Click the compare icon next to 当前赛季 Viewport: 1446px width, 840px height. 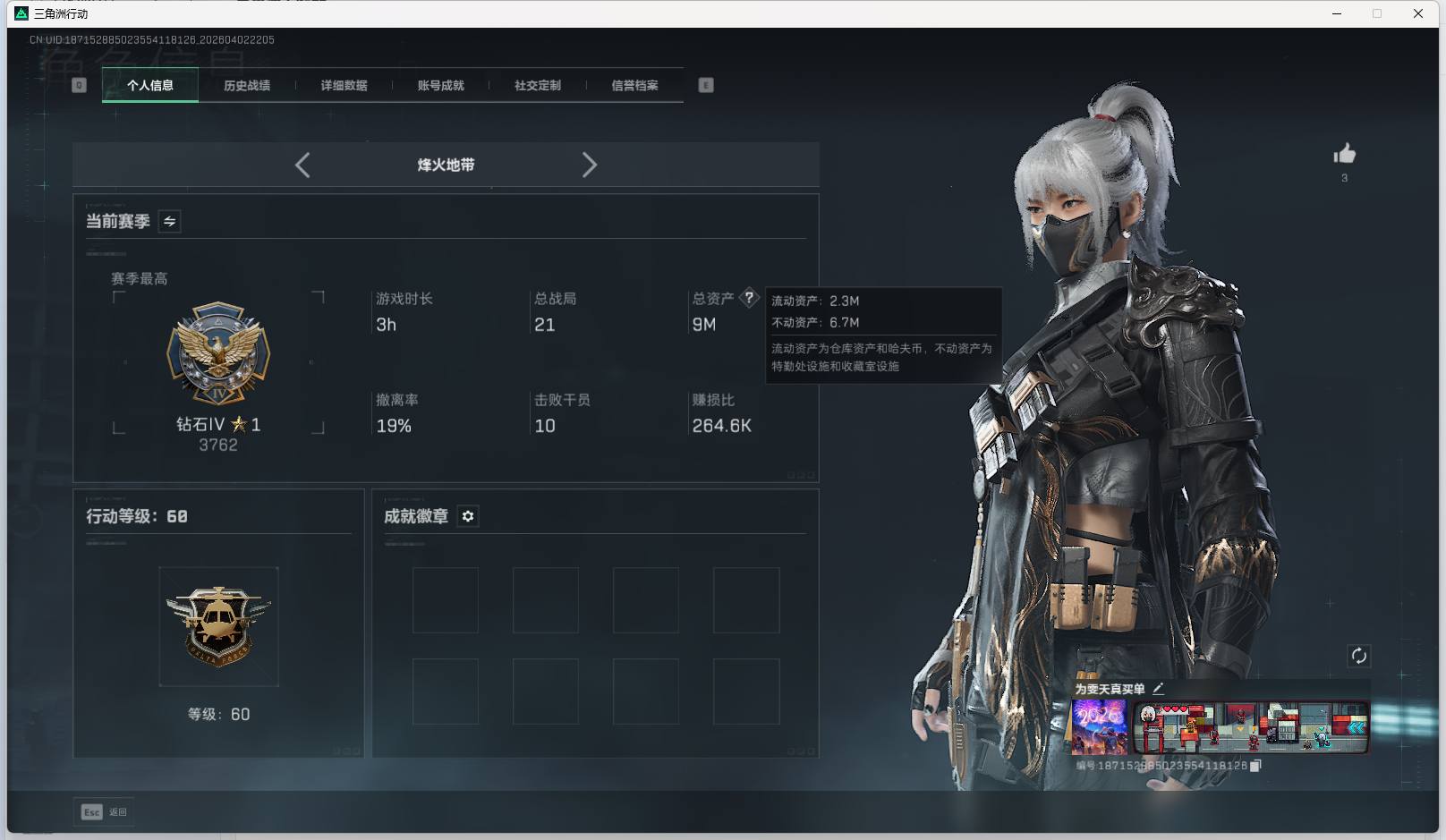click(168, 221)
